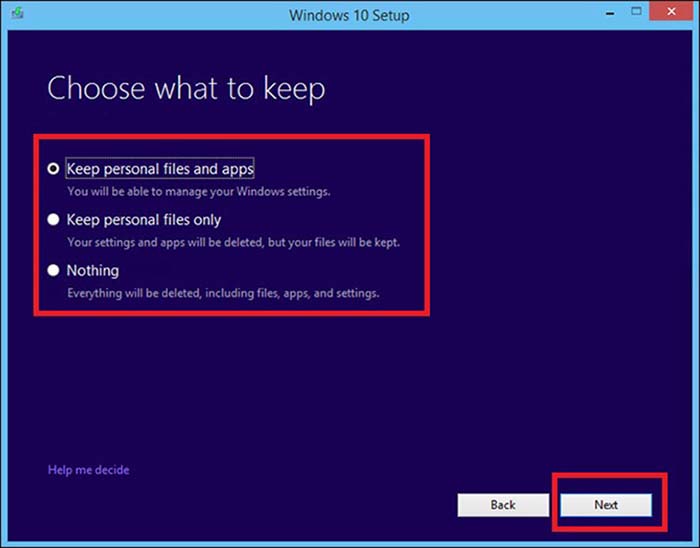This screenshot has width=700, height=548.
Task: Click the Windows 10 Setup title bar icon
Action: (x=15, y=15)
